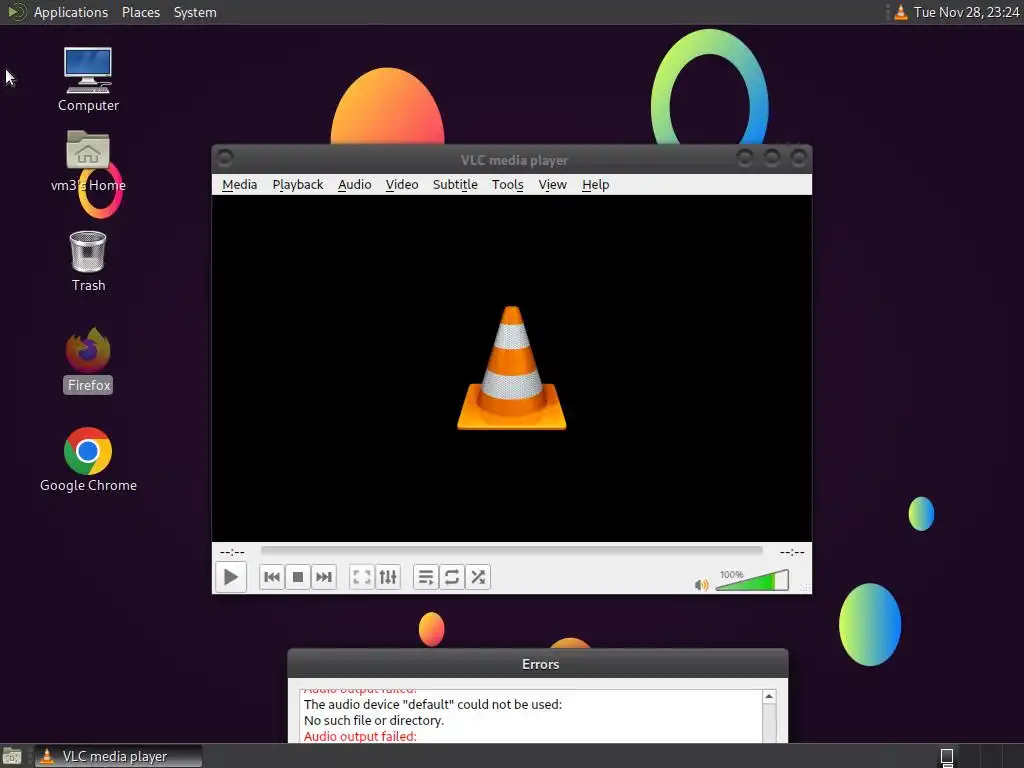Open the clock showing Tue Nov 28
This screenshot has width=1024, height=768.
pyautogui.click(x=967, y=12)
